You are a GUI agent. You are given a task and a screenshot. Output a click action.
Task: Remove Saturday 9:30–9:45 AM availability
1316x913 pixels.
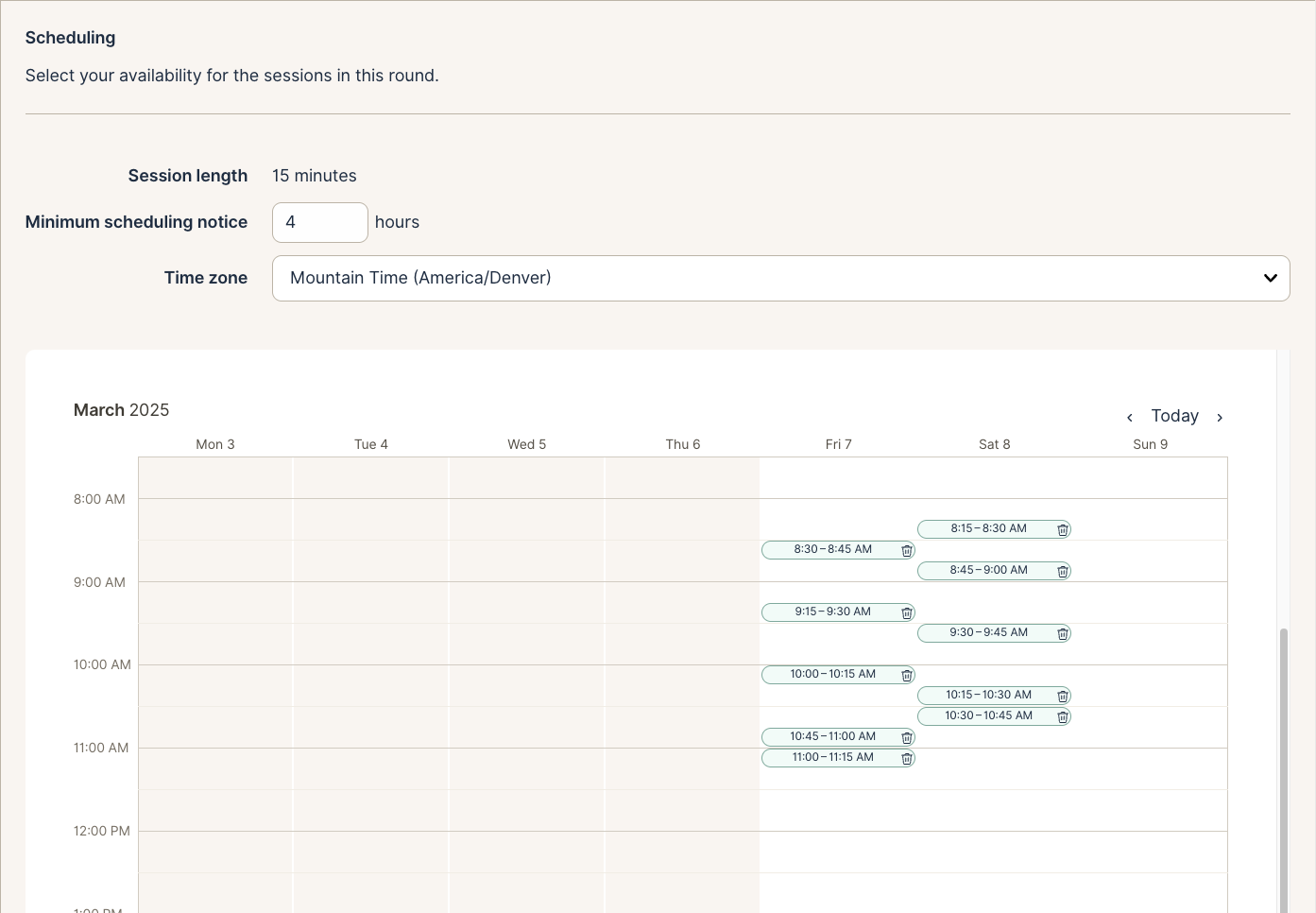[x=1063, y=634]
